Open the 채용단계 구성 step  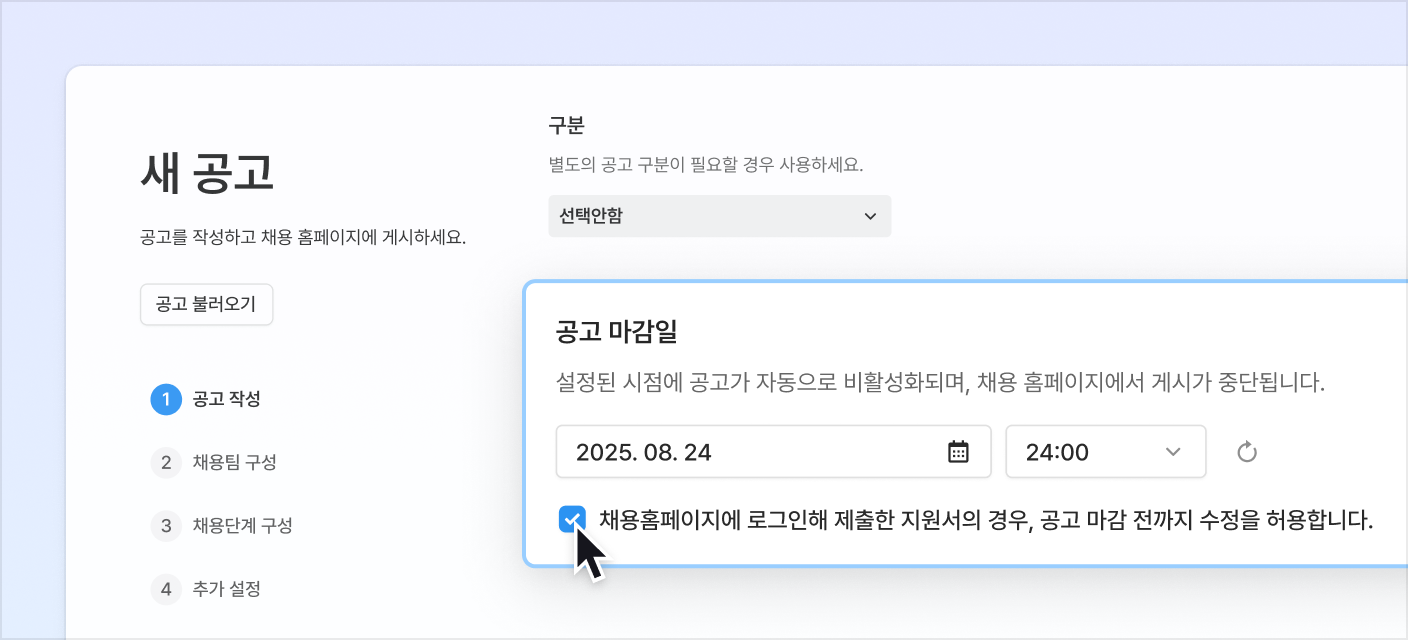[242, 525]
